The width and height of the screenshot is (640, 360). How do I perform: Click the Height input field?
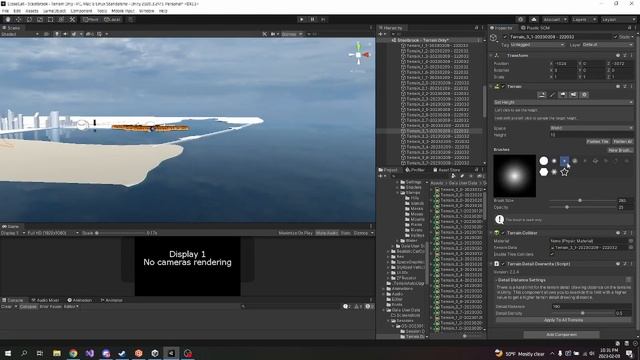pos(591,135)
